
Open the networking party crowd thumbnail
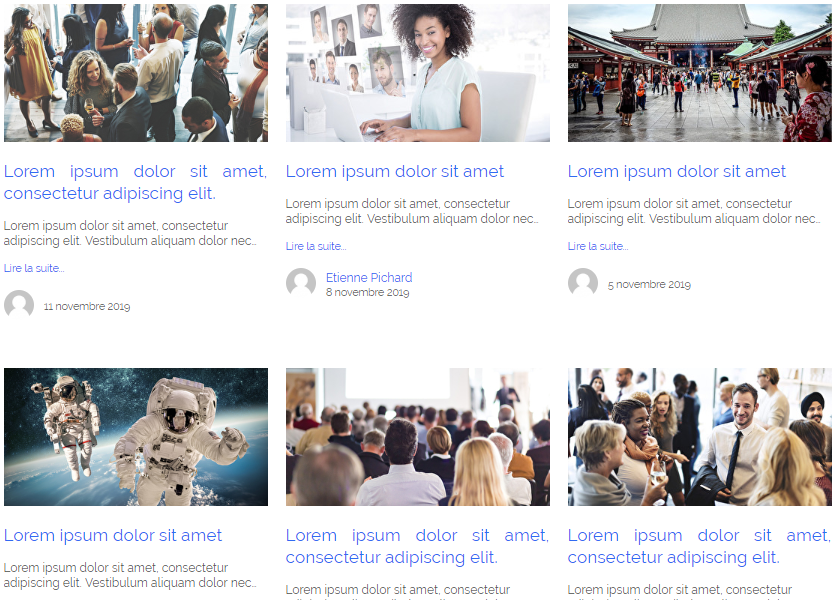pyautogui.click(x=136, y=73)
